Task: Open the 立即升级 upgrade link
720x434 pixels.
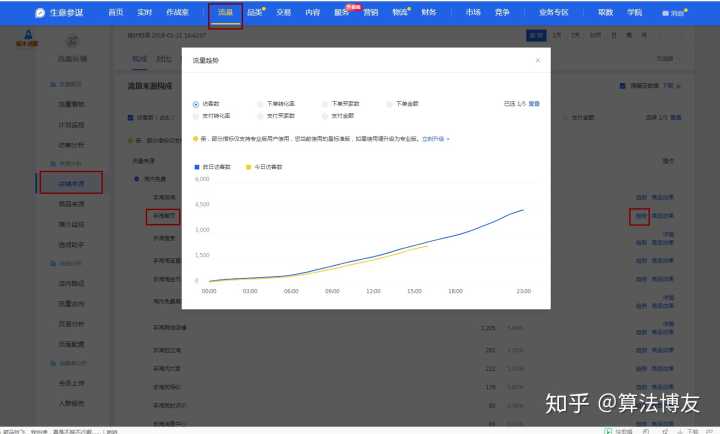Action: click(434, 139)
